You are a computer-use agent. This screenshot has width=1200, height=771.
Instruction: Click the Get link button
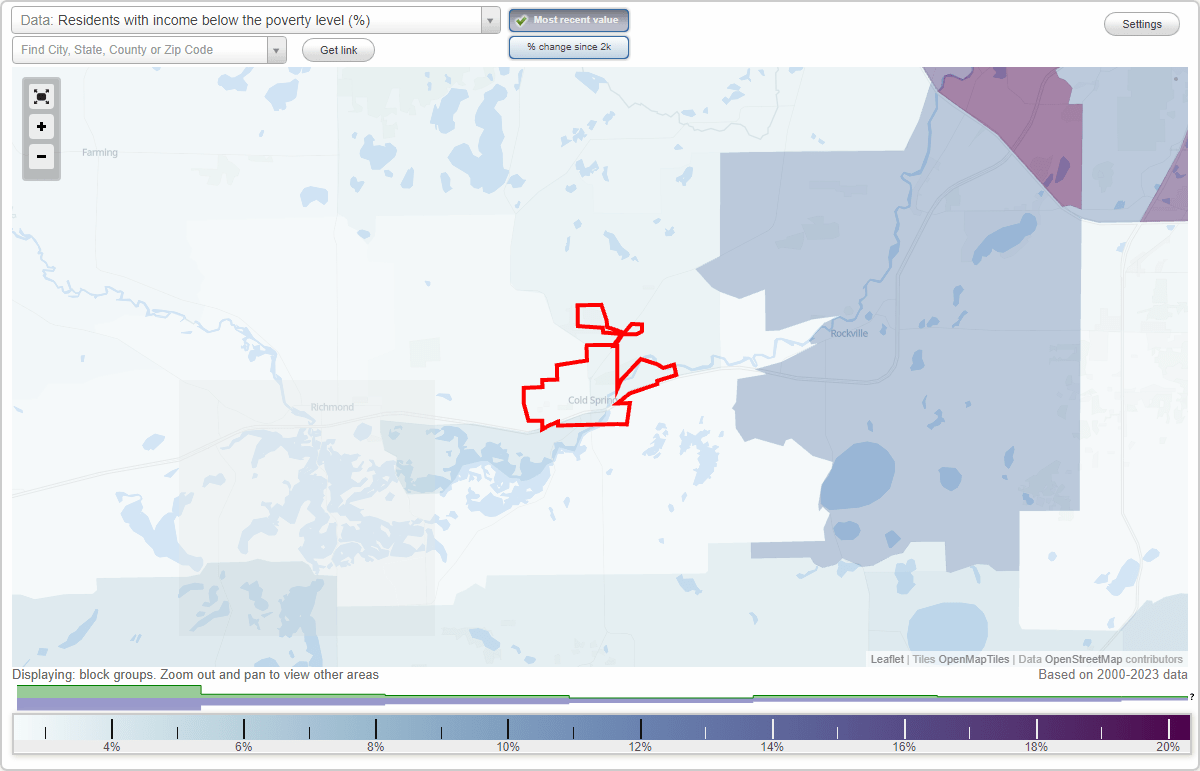tap(337, 49)
